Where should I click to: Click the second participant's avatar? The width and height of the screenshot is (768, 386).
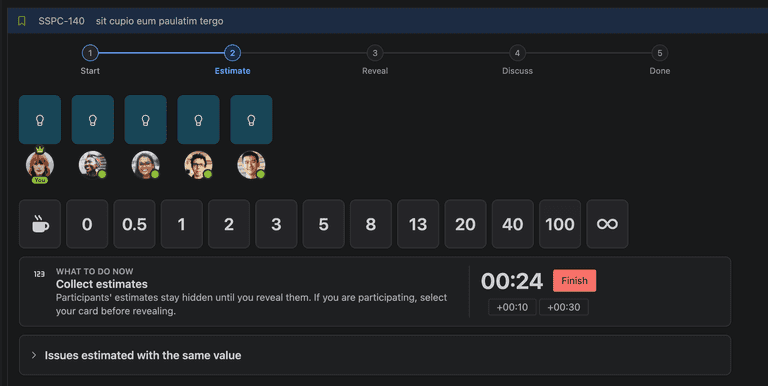coord(93,165)
